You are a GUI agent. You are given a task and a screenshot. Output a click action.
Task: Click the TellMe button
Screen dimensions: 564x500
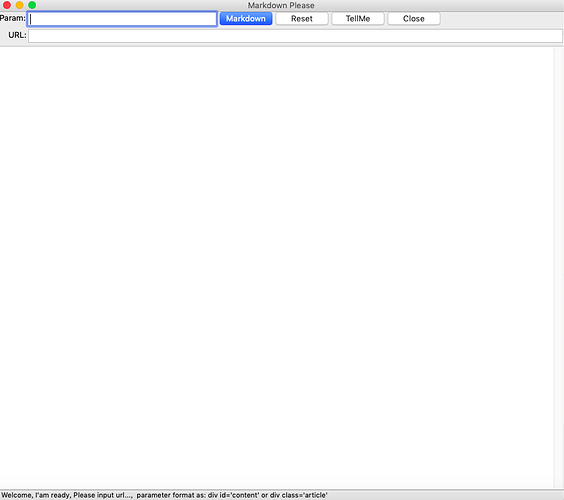pyautogui.click(x=358, y=19)
